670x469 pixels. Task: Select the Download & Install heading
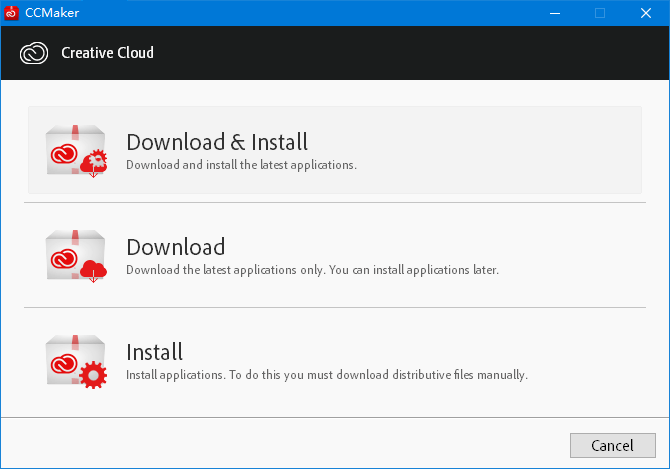217,142
